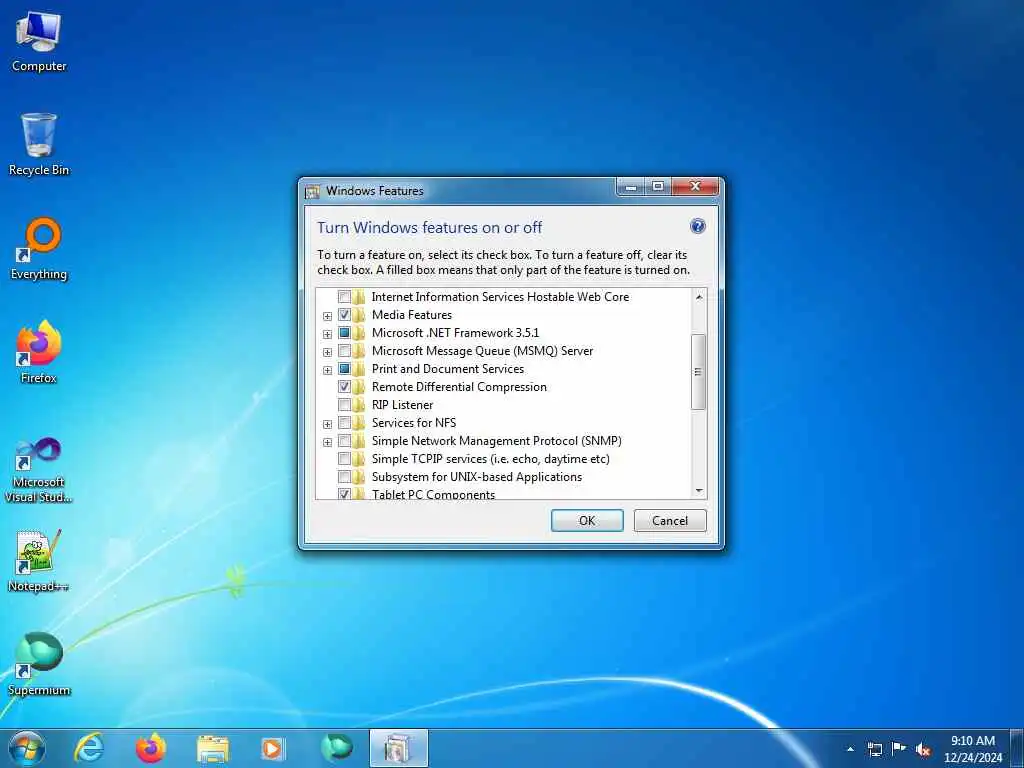The height and width of the screenshot is (768, 1024).
Task: Open the network status tray icon
Action: point(874,749)
